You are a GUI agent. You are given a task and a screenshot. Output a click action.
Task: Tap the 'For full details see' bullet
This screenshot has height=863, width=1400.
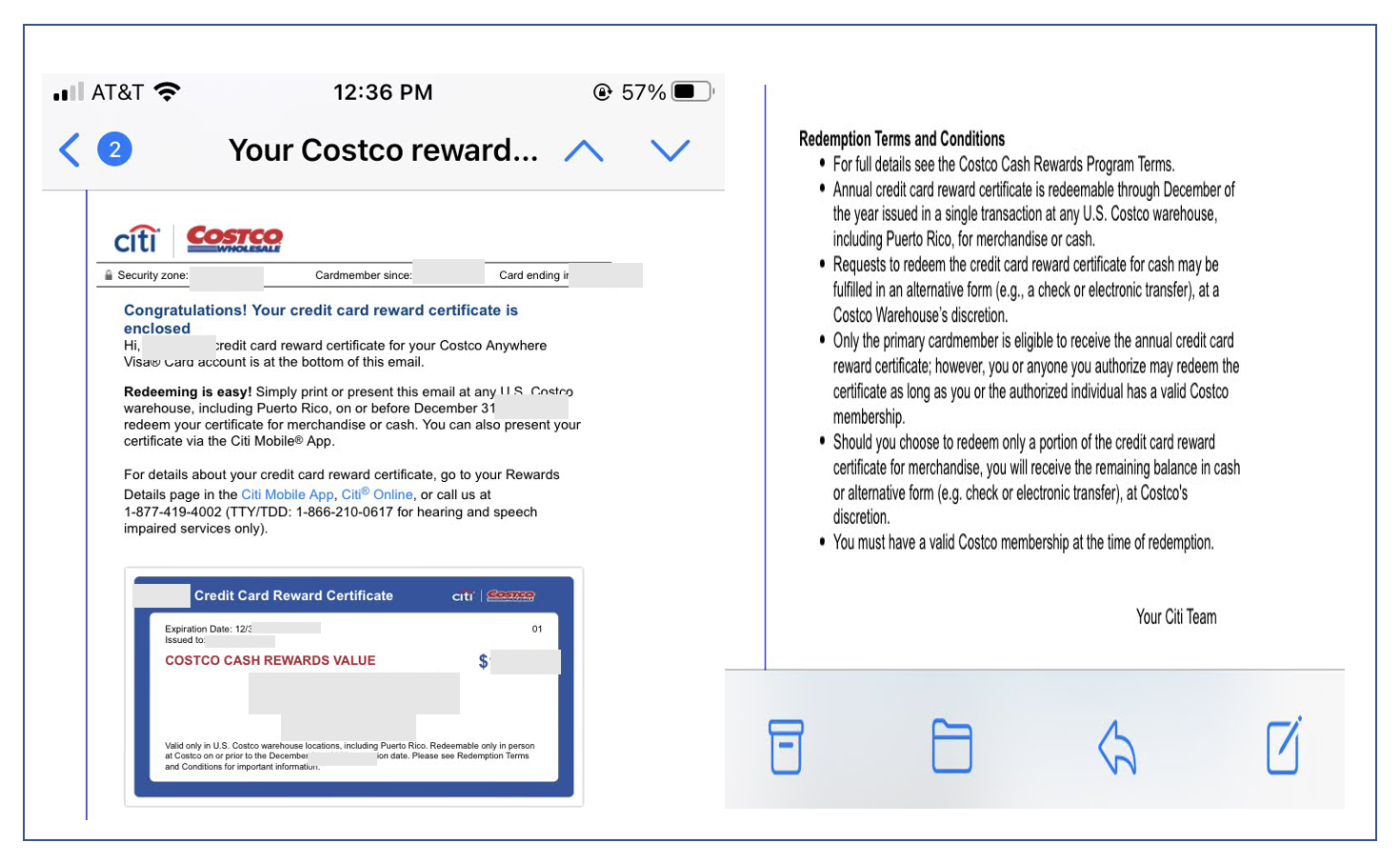(1004, 165)
